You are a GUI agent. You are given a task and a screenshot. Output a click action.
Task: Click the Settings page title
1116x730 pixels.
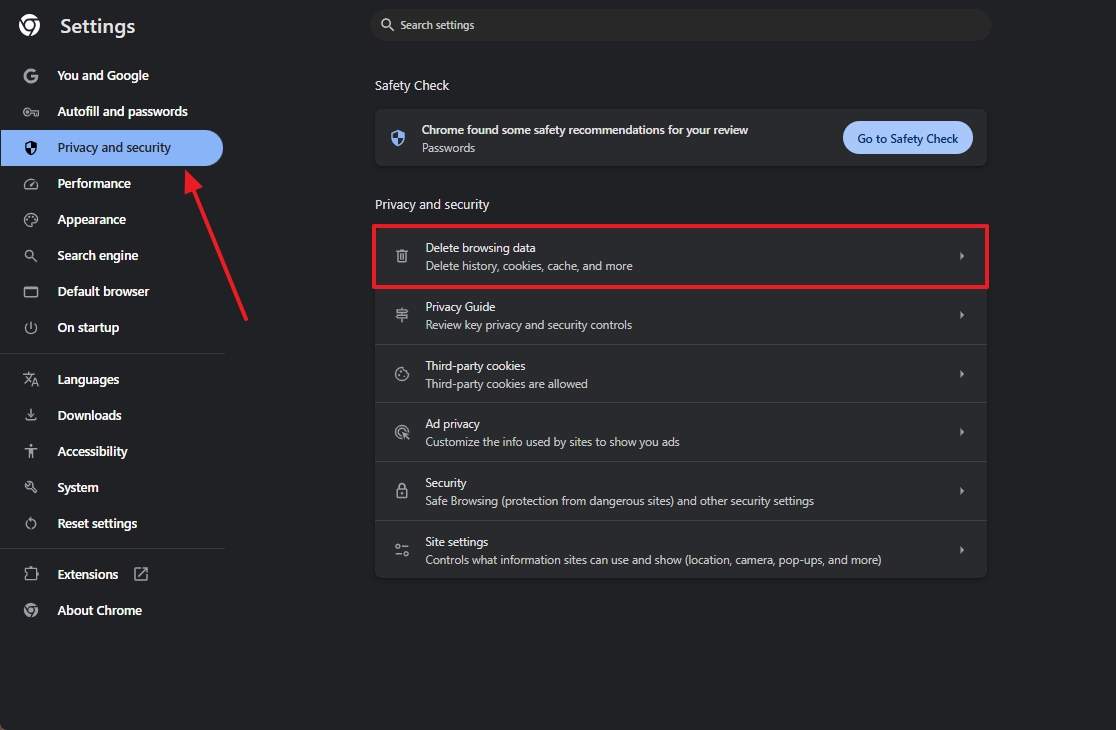tap(98, 26)
